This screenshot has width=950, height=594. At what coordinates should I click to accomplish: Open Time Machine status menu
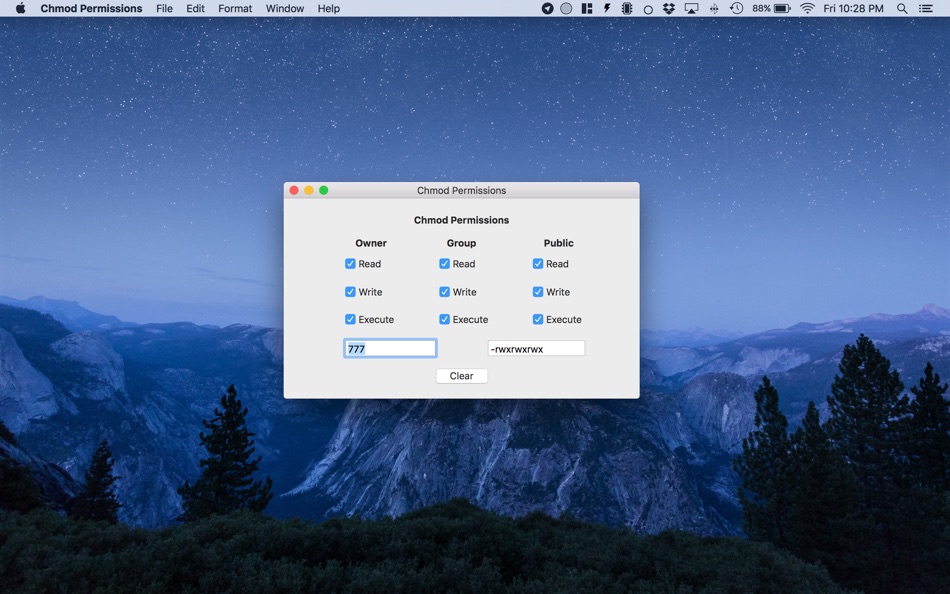coord(736,9)
